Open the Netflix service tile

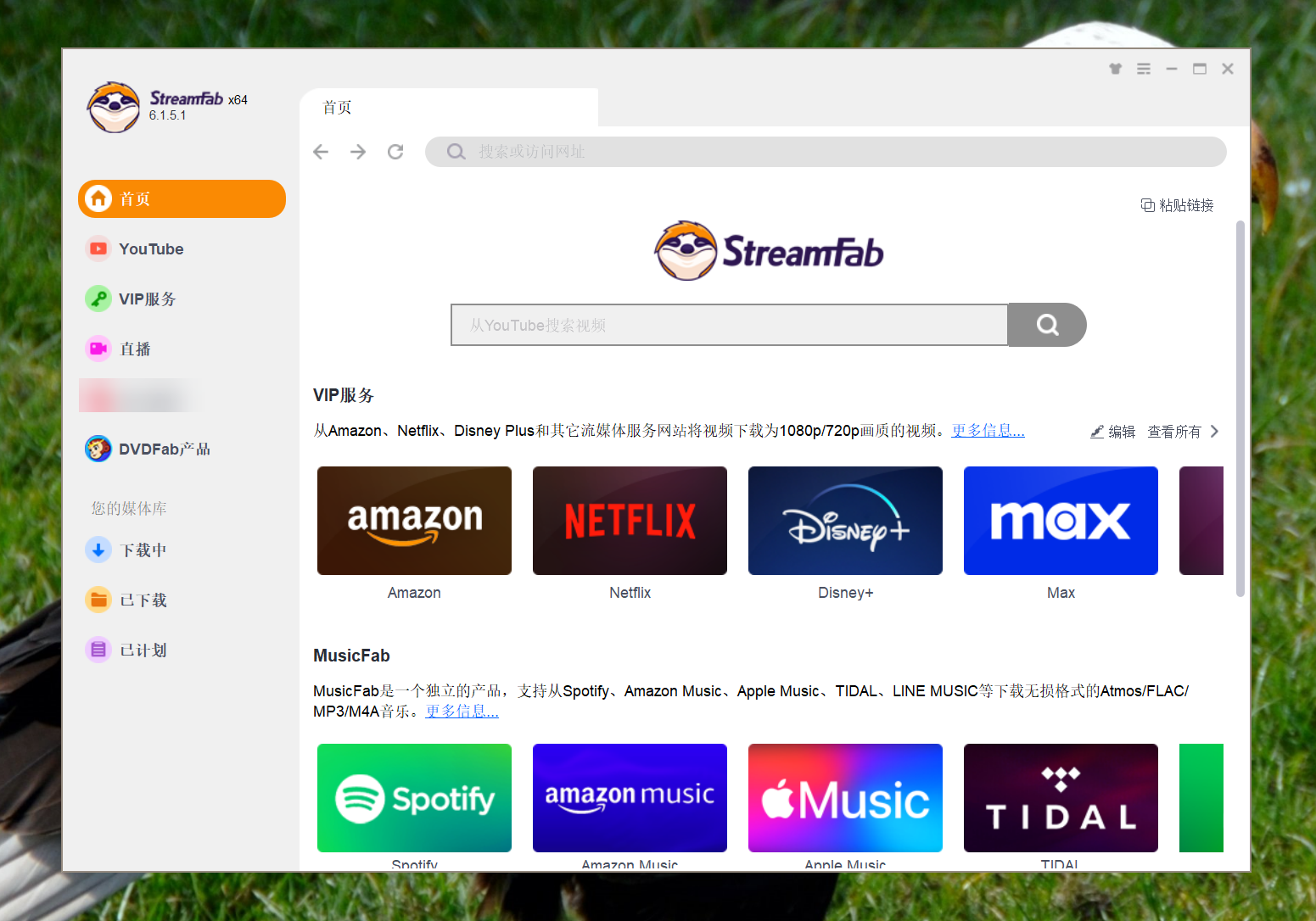(630, 521)
